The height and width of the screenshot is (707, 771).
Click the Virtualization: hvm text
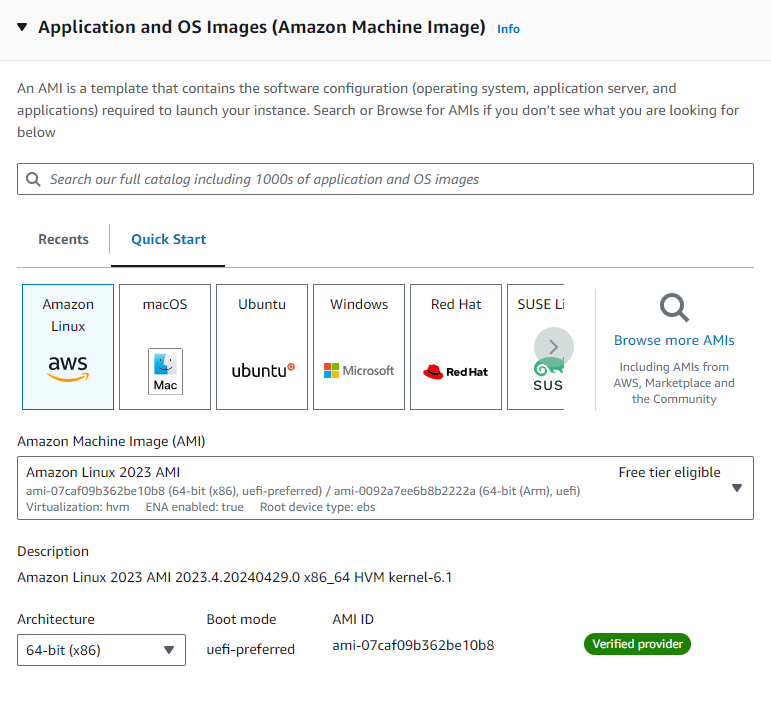(x=78, y=507)
